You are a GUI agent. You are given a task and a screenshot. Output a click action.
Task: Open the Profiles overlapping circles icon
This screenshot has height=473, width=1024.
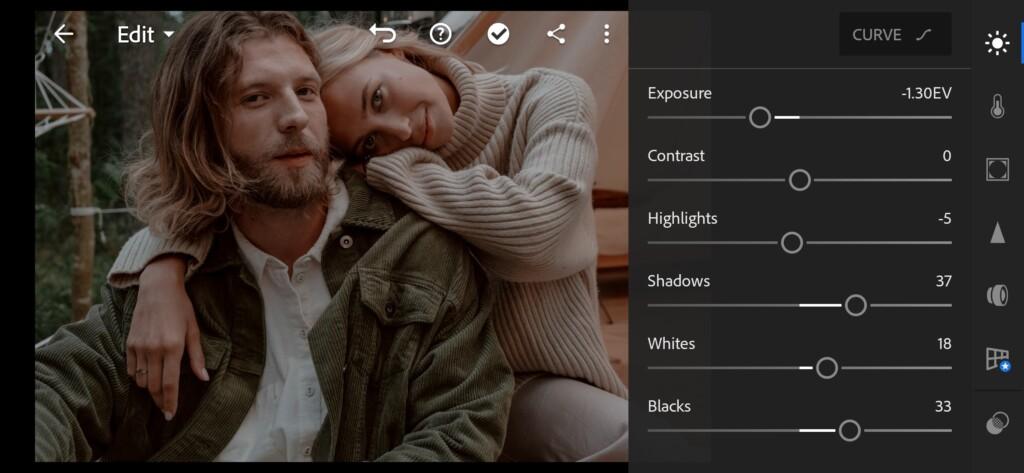tap(997, 422)
